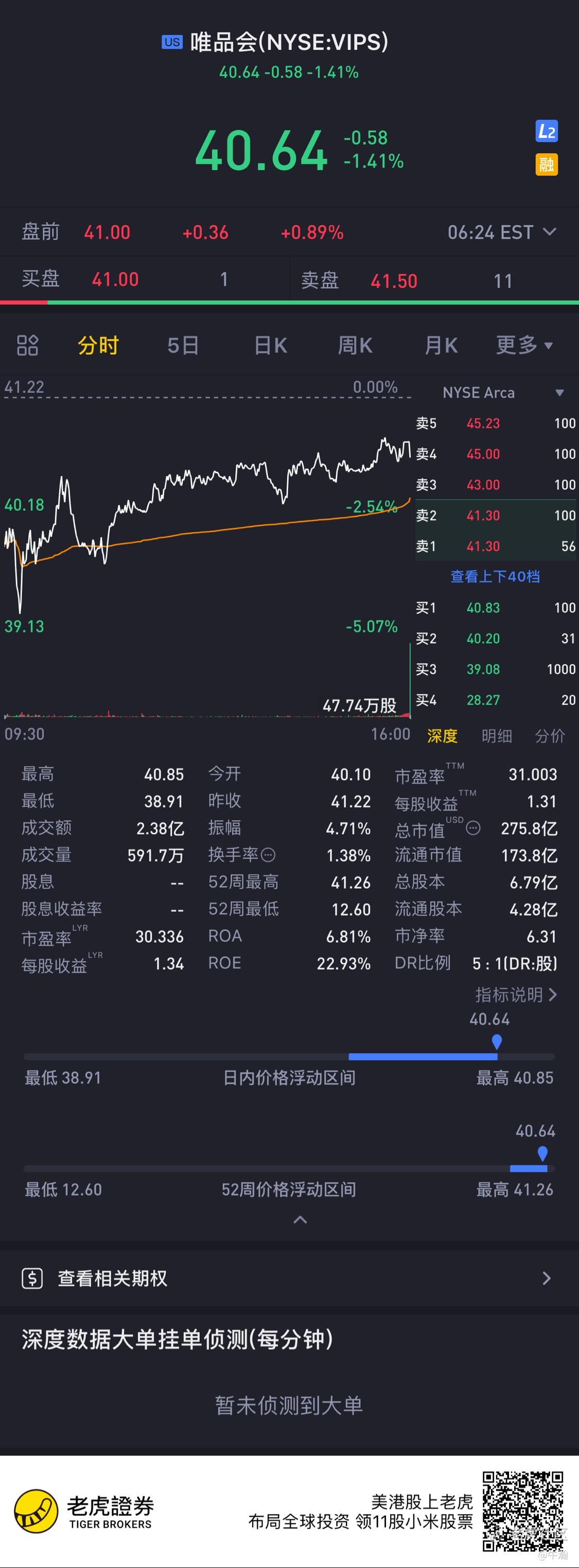
Task: Tap the 振幅 value 4.71%
Action: (348, 828)
